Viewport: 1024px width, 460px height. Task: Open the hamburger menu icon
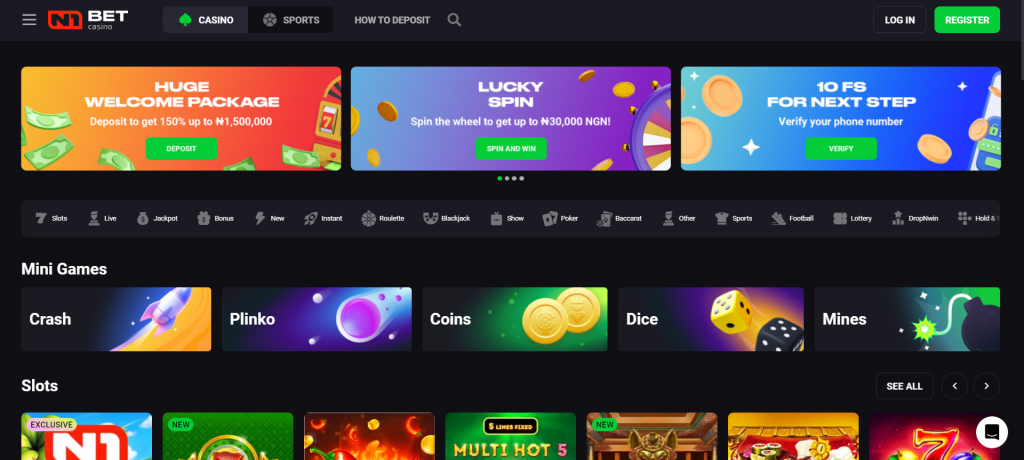coord(29,20)
